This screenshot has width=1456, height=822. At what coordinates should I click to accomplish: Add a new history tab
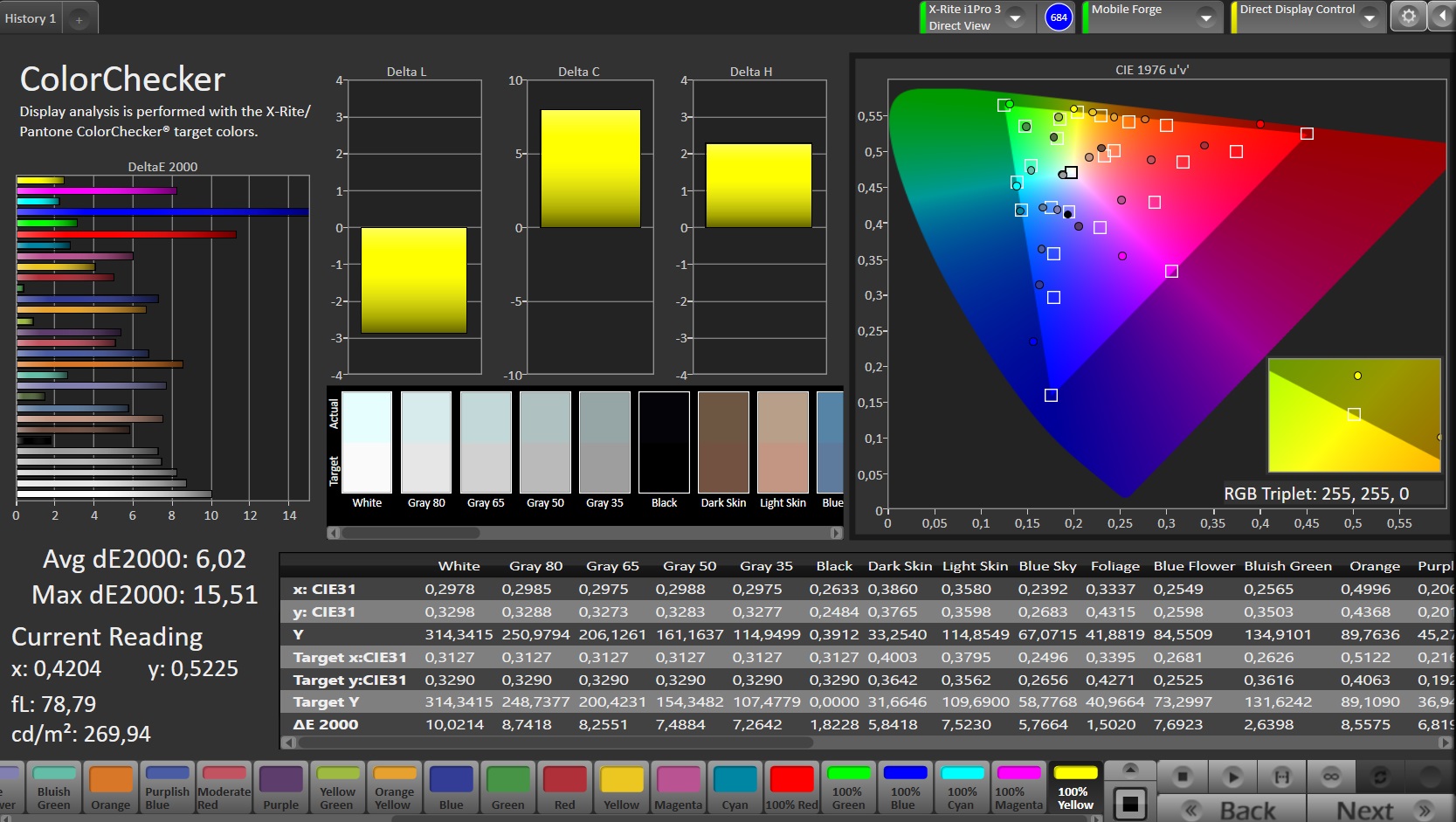pos(79,19)
